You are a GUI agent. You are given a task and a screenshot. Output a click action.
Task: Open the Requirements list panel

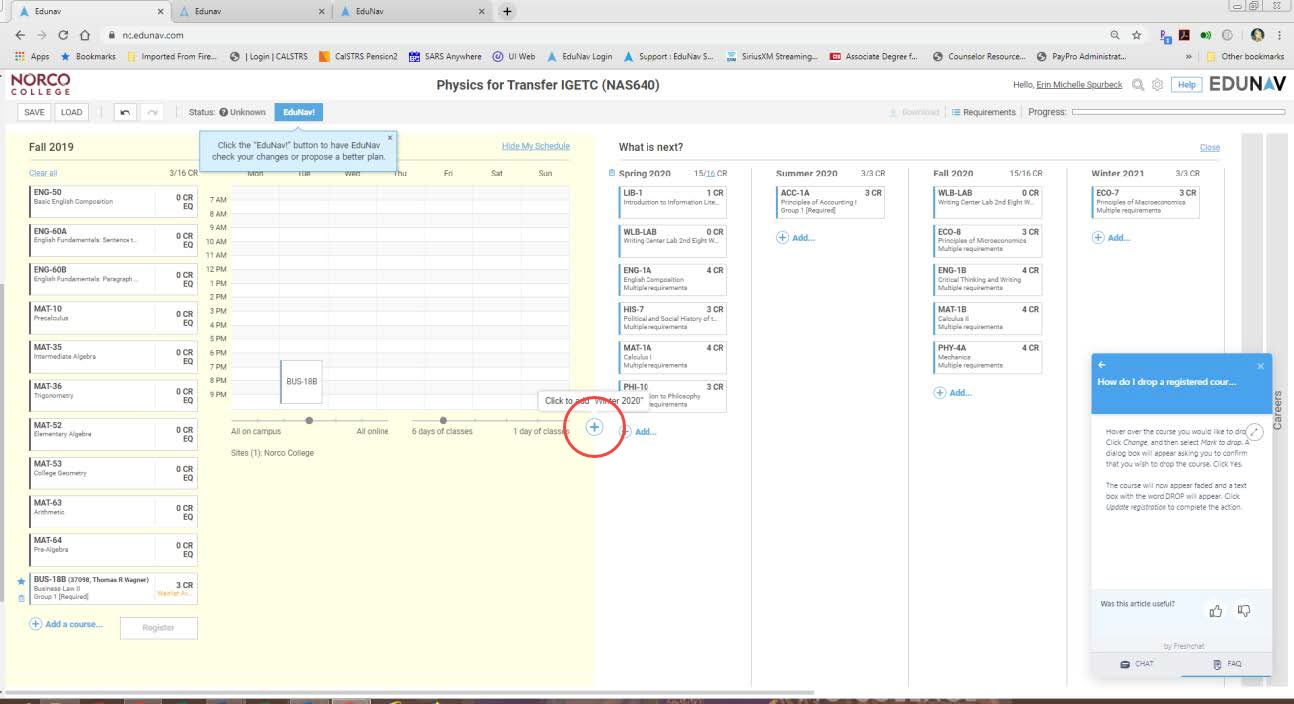(983, 112)
